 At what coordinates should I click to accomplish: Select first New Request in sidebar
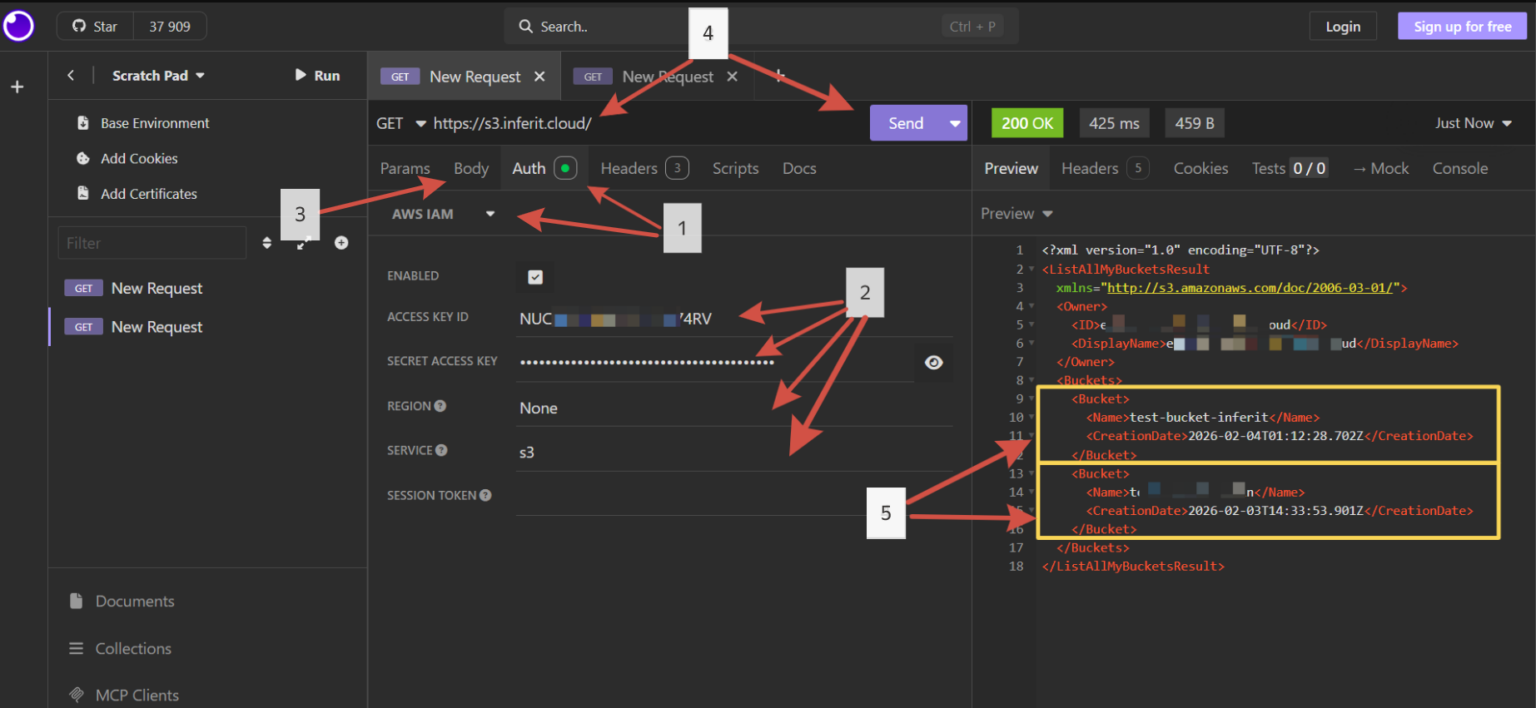point(207,288)
